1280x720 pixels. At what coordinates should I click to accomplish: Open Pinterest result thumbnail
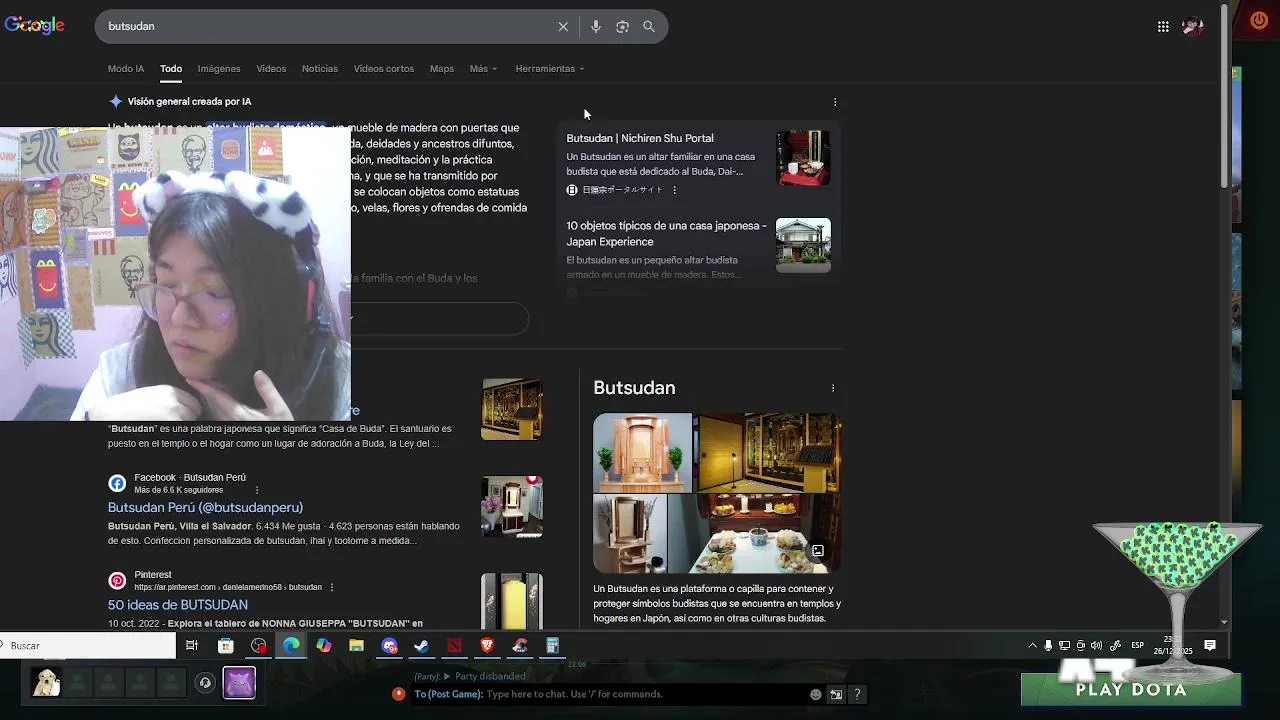512,601
